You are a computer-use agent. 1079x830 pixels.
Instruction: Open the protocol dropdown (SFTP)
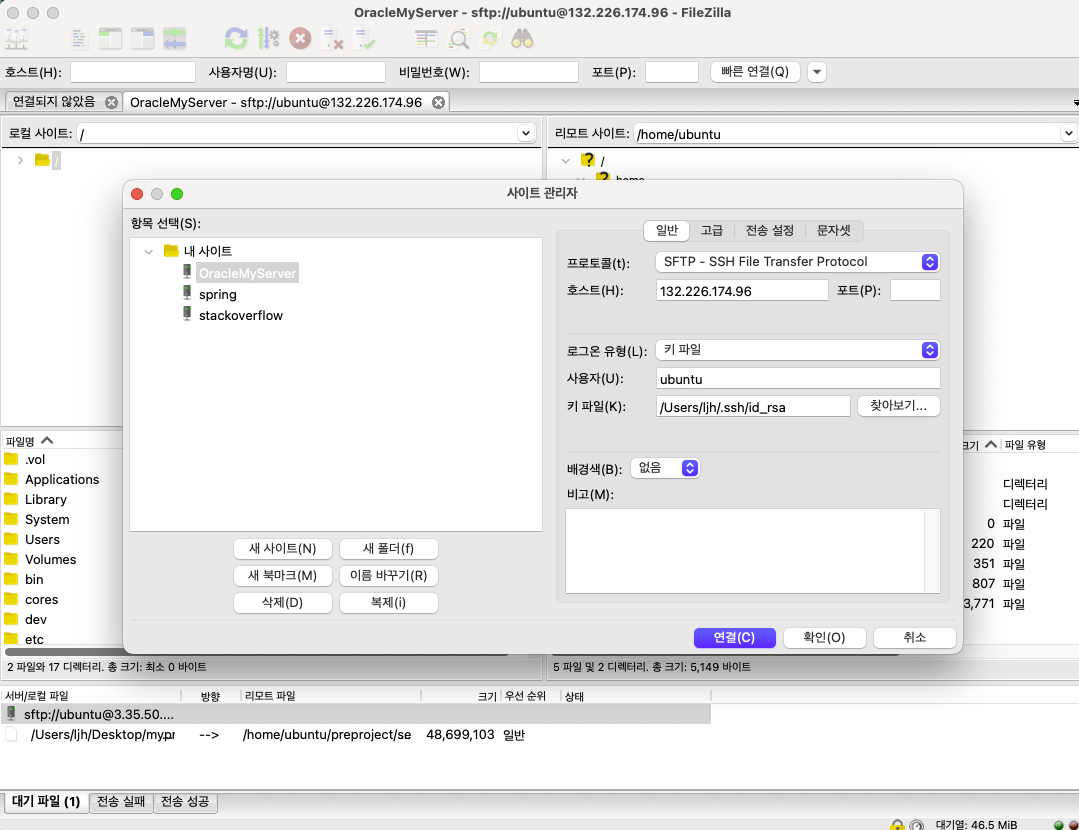(798, 262)
